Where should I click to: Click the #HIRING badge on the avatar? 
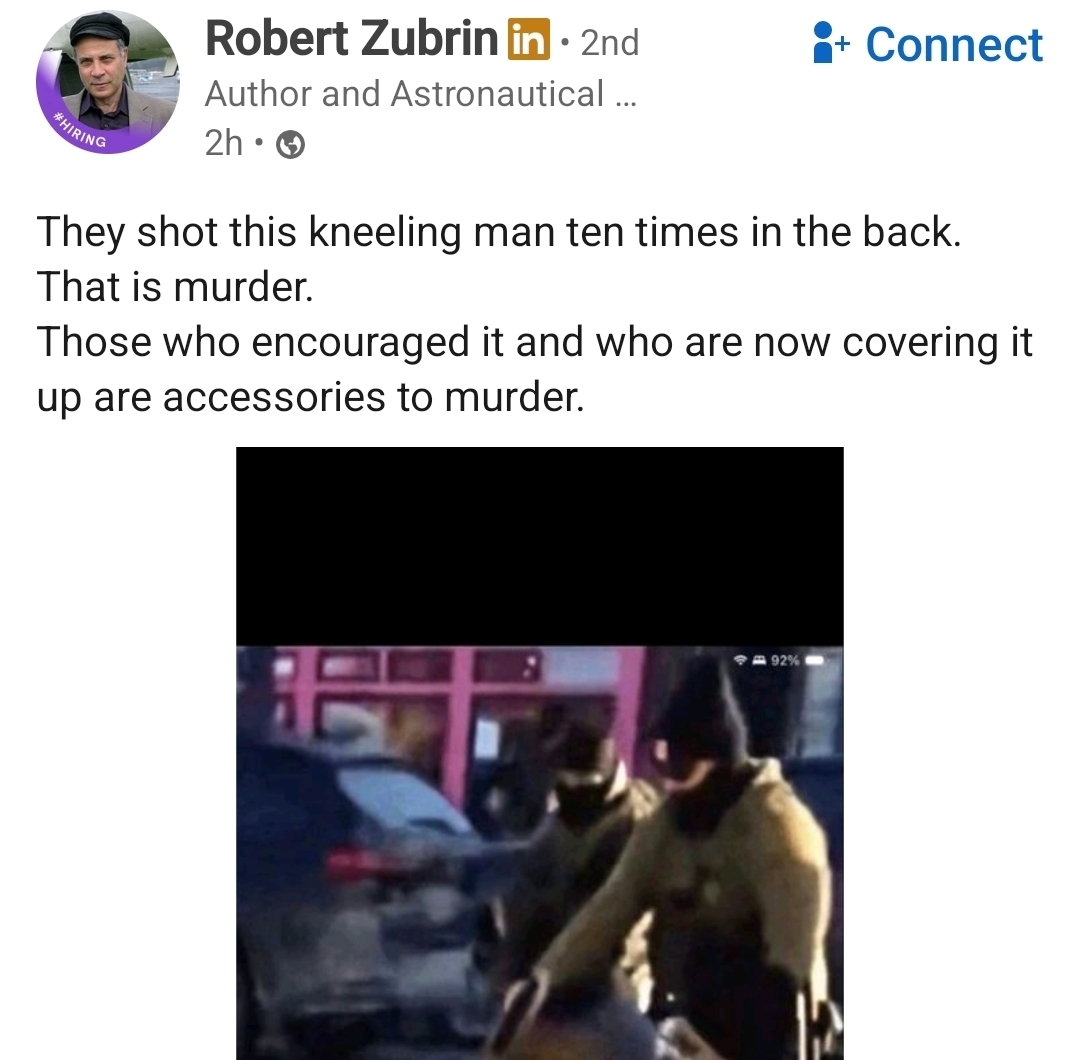coord(81,130)
